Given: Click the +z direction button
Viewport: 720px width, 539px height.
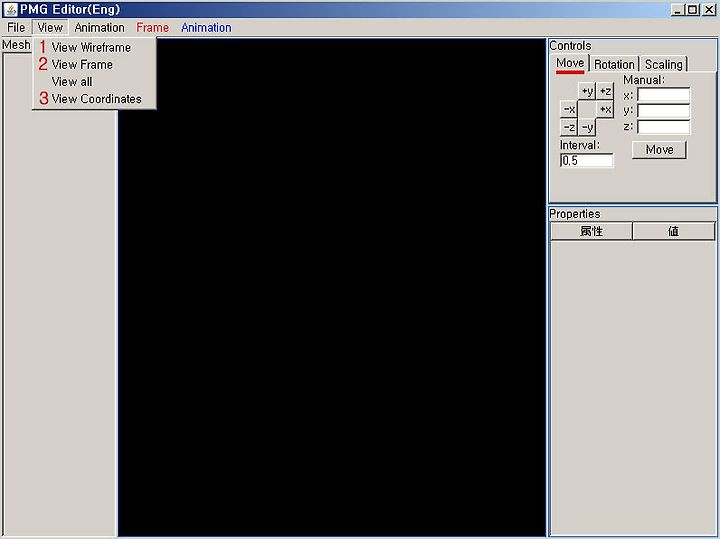Looking at the screenshot, I should coord(605,91).
